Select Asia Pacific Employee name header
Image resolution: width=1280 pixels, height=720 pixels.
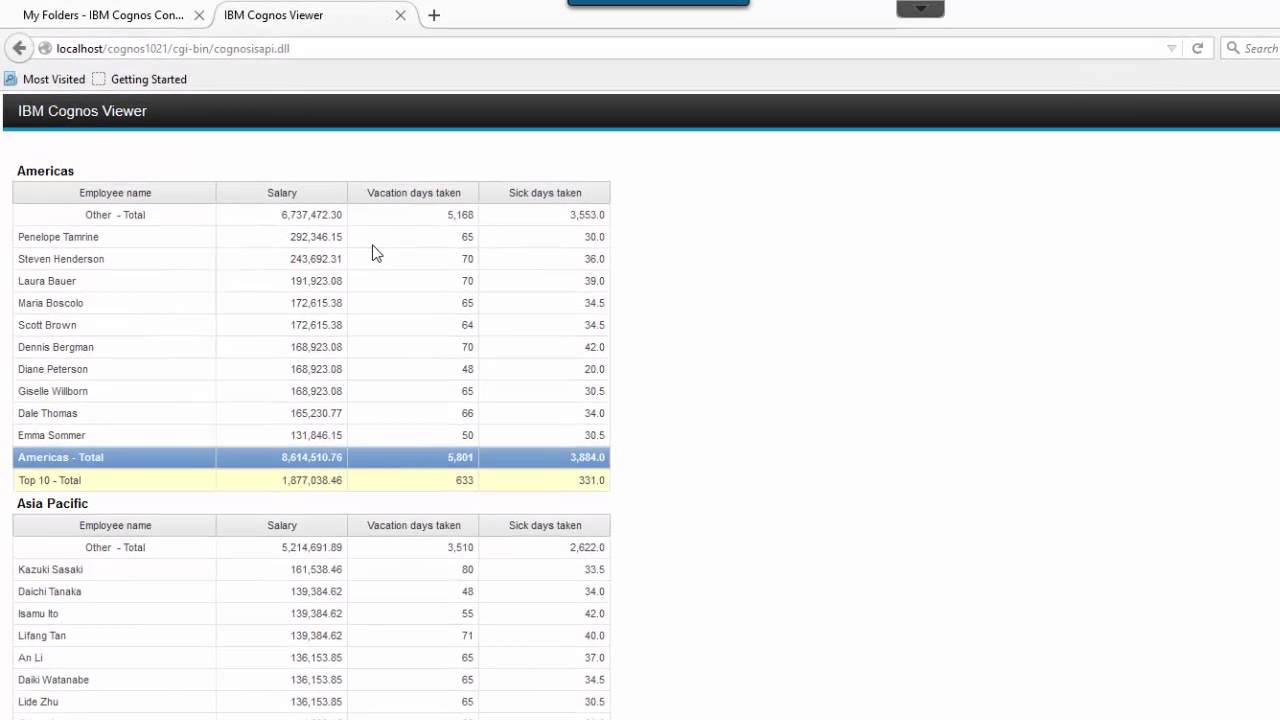click(x=115, y=525)
